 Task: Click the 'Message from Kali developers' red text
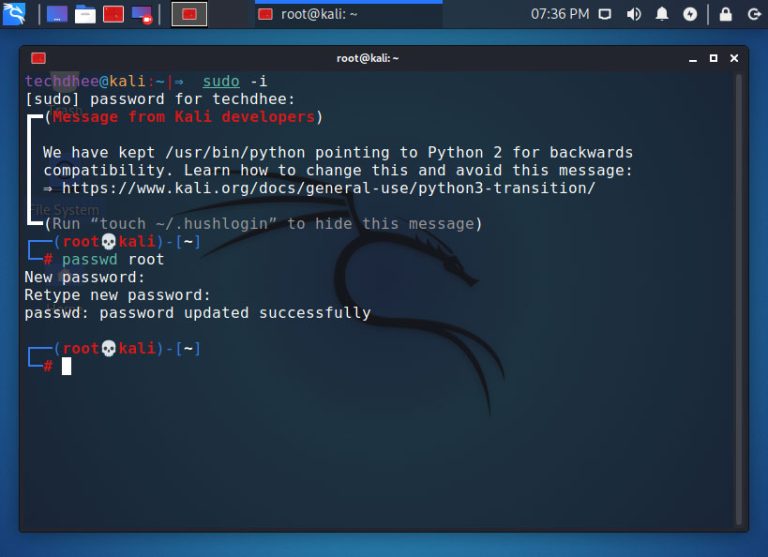[x=183, y=117]
